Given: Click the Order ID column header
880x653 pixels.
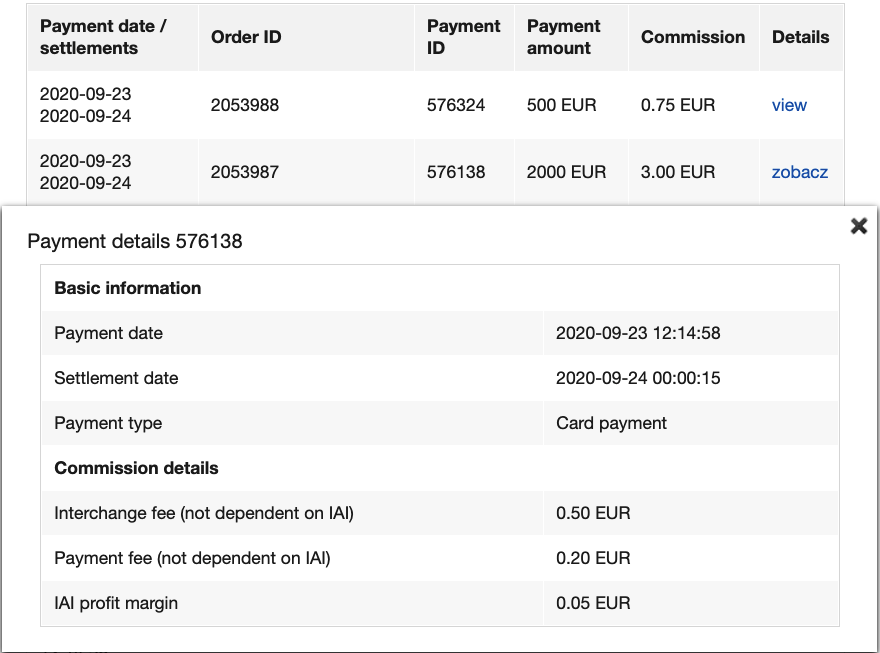Looking at the screenshot, I should coord(246,37).
